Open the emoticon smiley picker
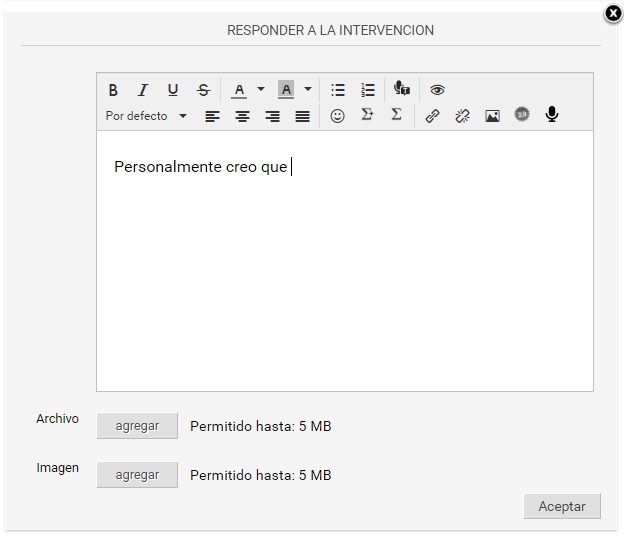The width and height of the screenshot is (625, 537). [337, 116]
